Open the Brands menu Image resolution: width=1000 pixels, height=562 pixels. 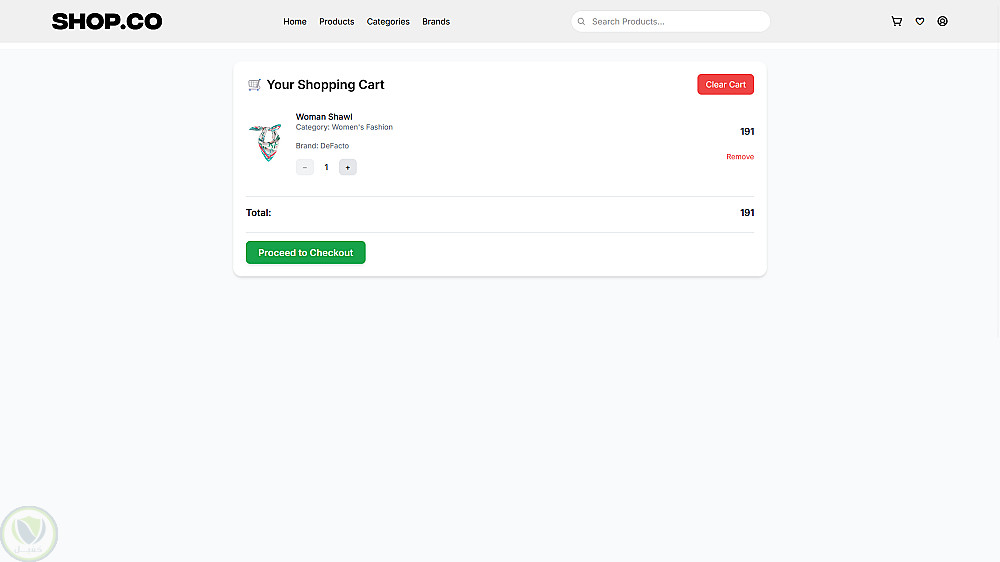click(436, 21)
